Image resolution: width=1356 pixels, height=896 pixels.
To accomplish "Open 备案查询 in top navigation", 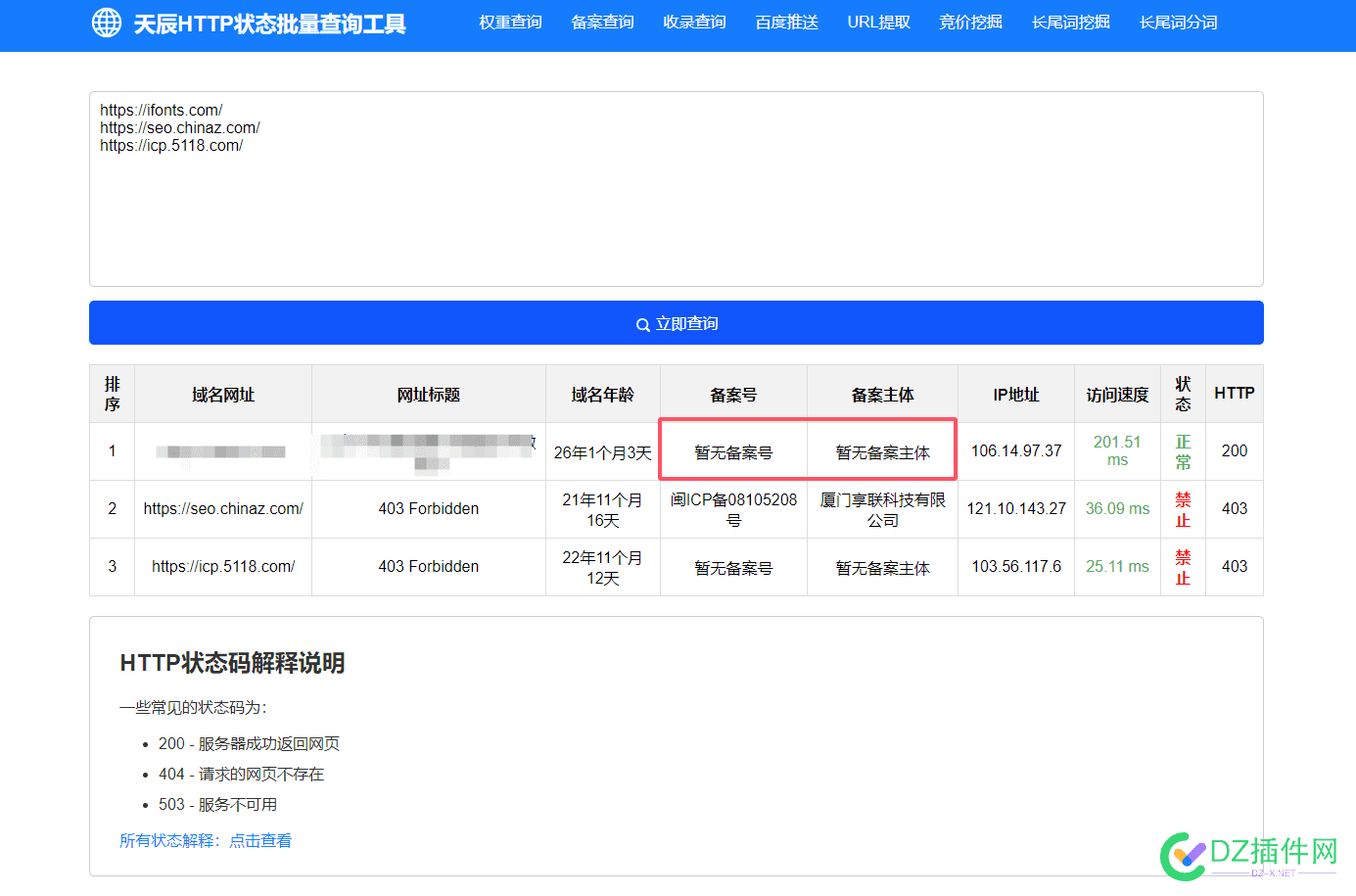I will [x=602, y=23].
